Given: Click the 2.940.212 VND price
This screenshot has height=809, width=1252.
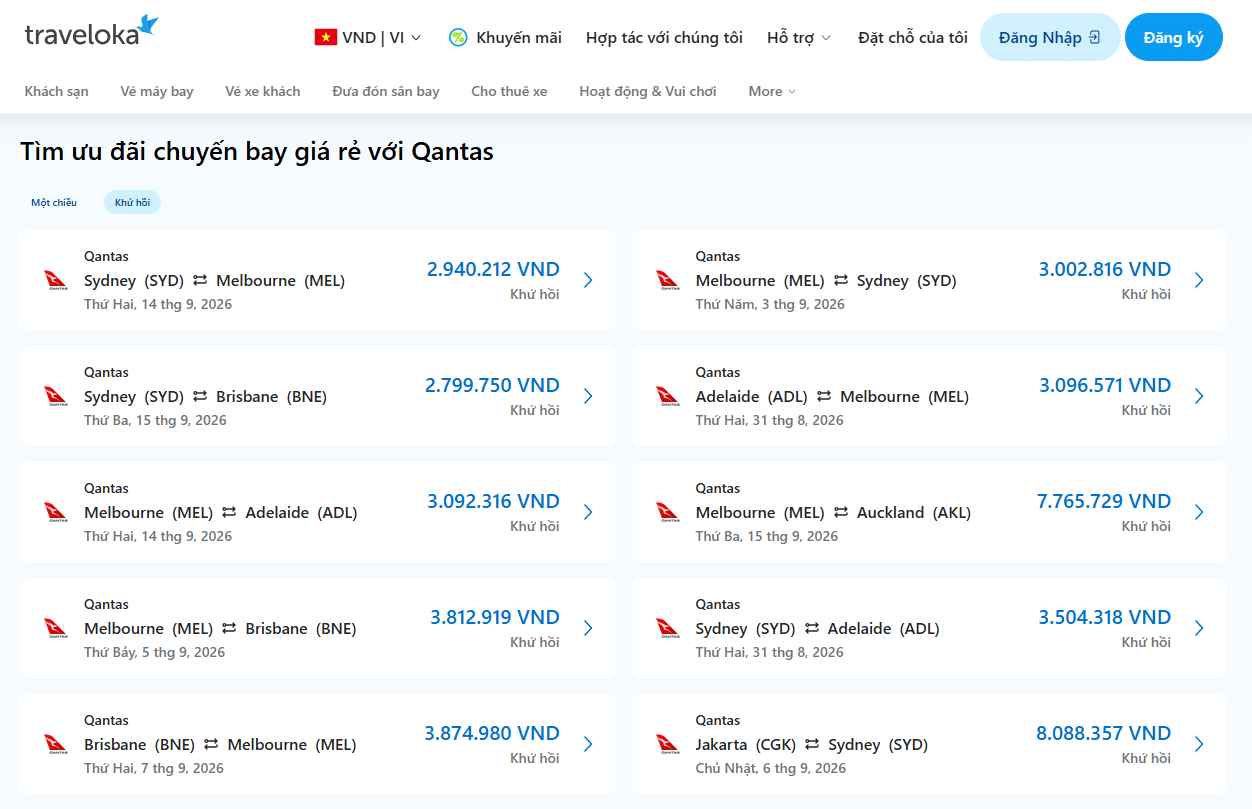Looking at the screenshot, I should coord(493,269).
